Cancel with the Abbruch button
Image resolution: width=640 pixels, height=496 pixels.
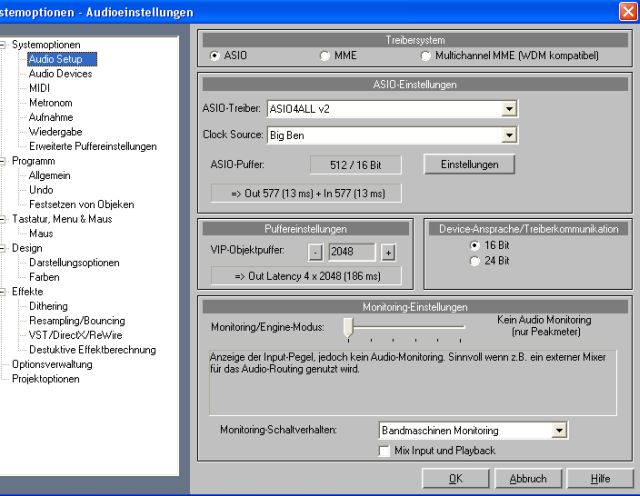(528, 478)
